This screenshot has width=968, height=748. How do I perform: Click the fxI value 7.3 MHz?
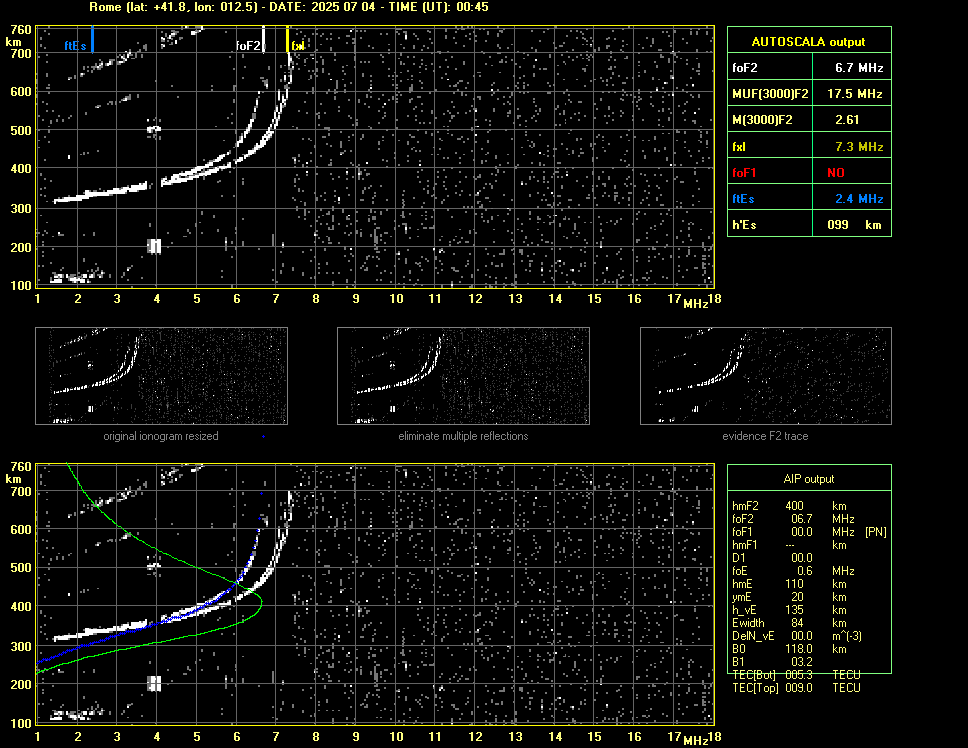pos(859,147)
